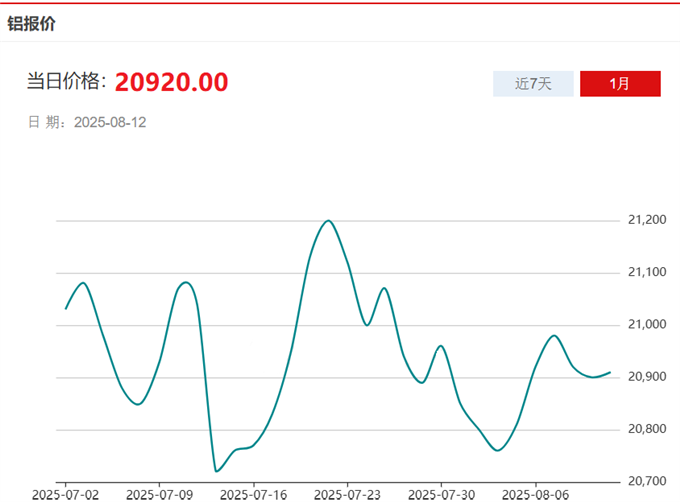
Task: Click the 铝报价 panel heading
Action: (32, 23)
